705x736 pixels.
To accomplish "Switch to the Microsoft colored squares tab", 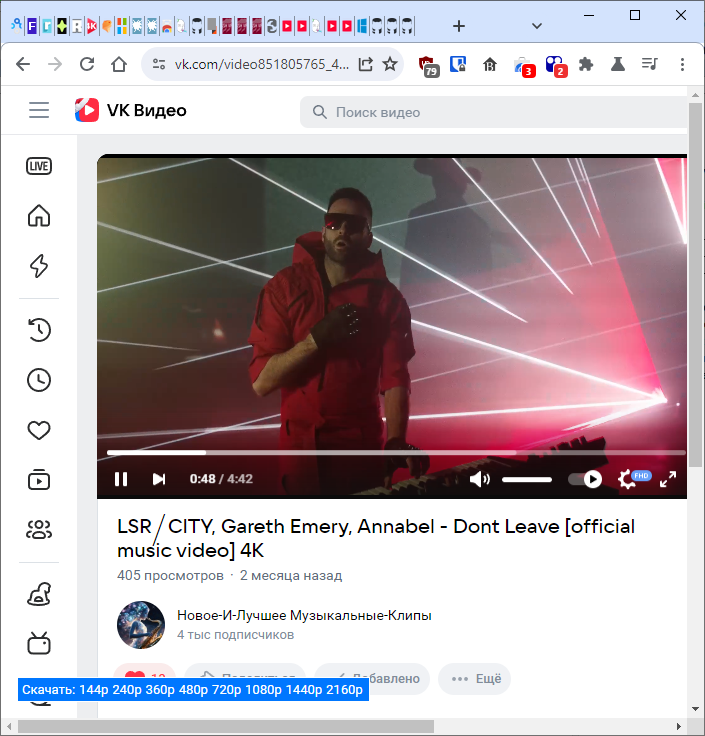I will 122,26.
